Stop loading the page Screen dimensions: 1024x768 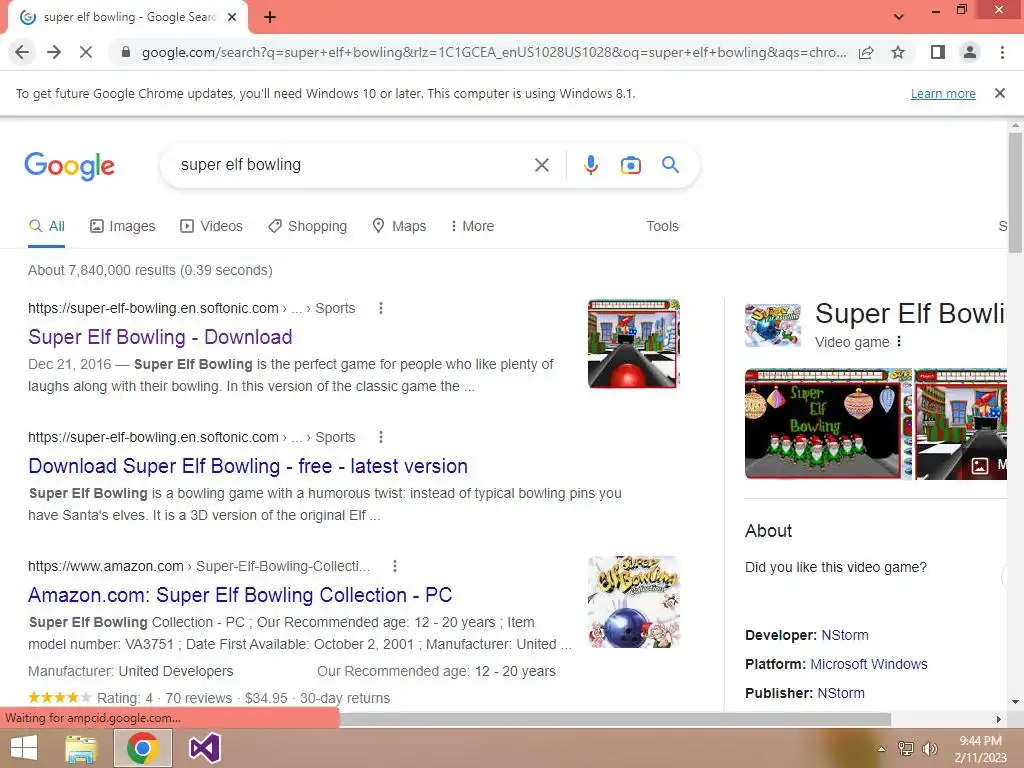86,52
